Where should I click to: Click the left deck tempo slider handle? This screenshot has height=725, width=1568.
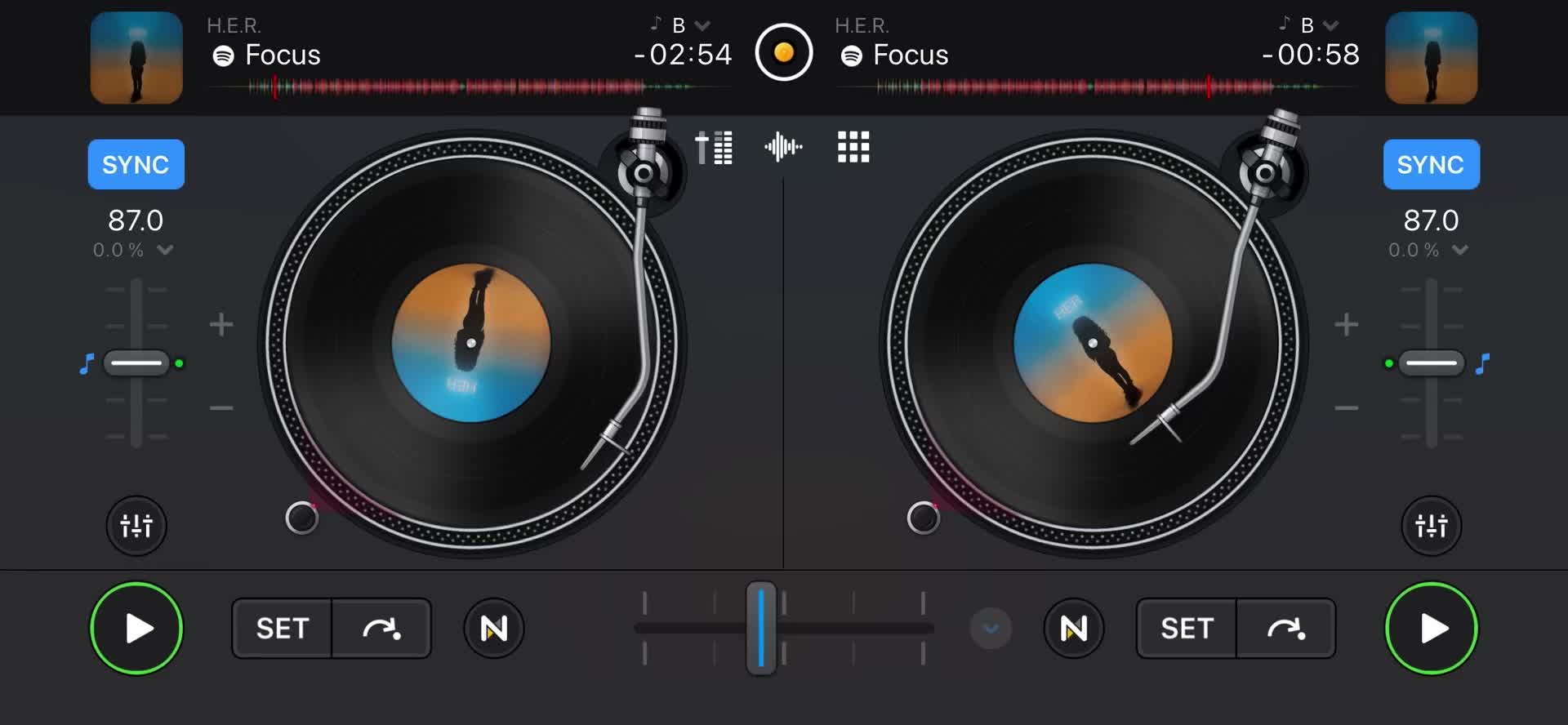(x=136, y=362)
